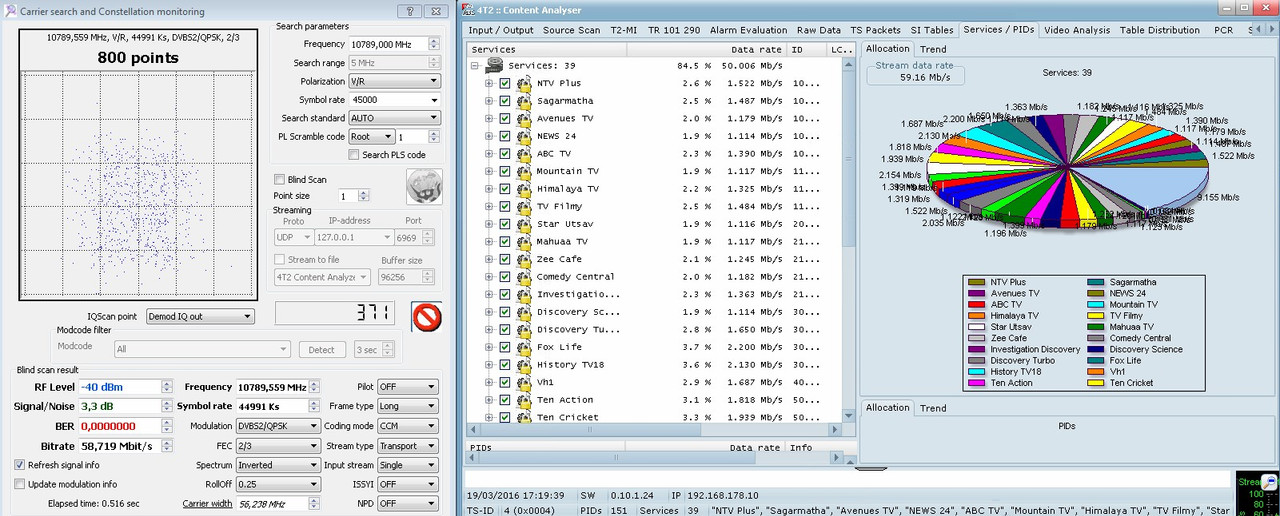Click the Carrier search window title icon
Screen dimensions: 1280x516
tap(10, 11)
